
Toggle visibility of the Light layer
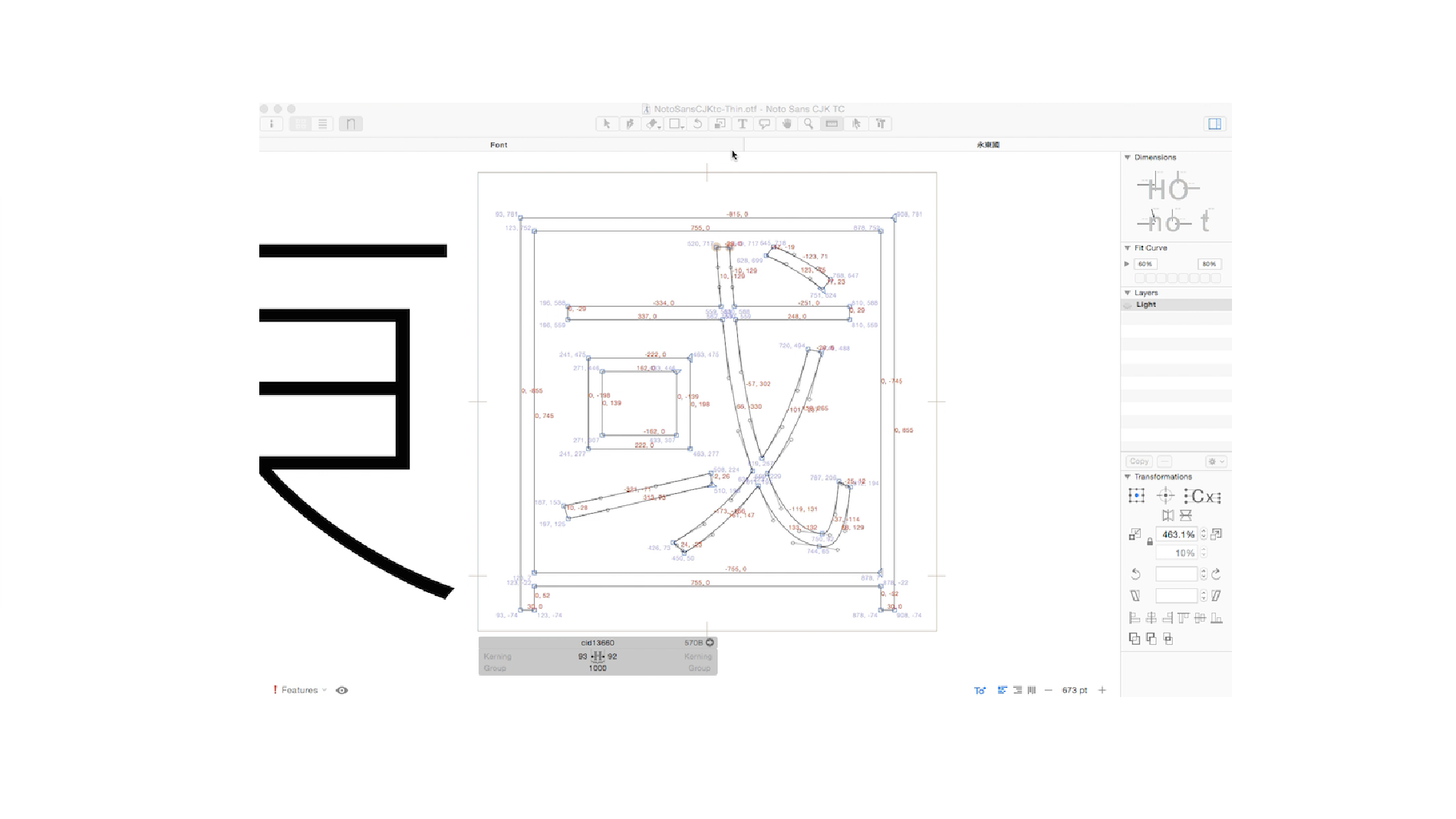1128,304
